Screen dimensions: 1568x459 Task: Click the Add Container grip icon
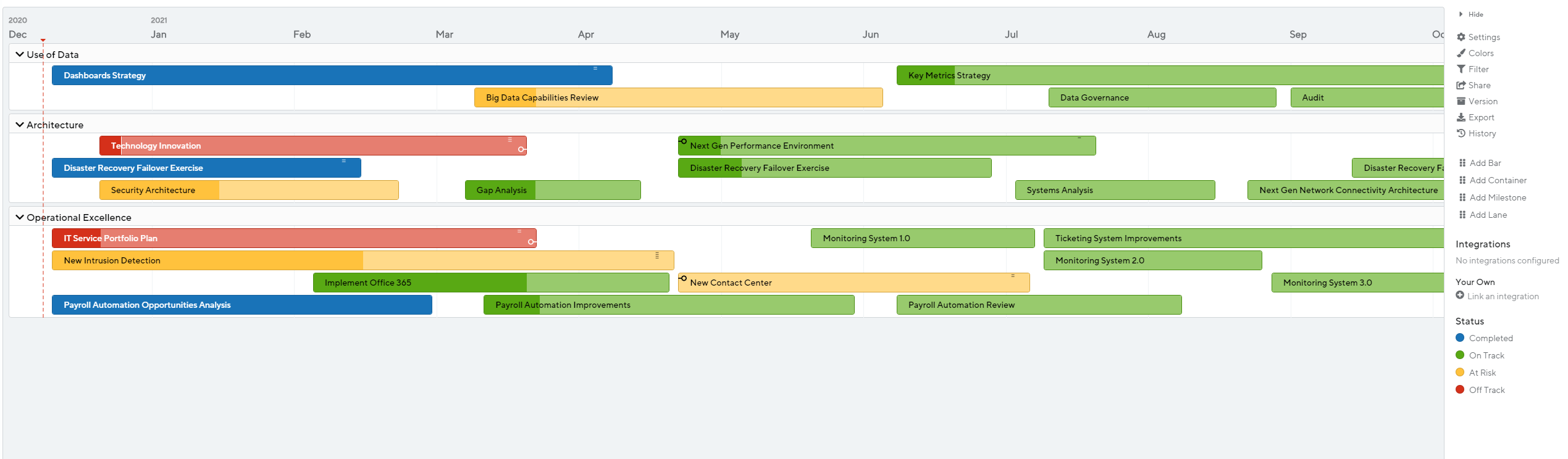(x=1462, y=180)
